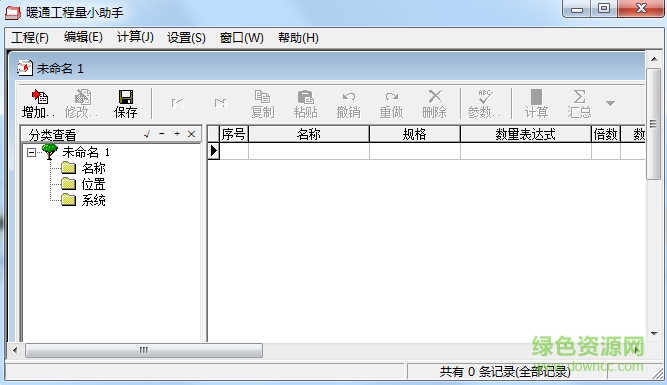Screen dimensions: 667x385
Task: Click the 汇总 (Summary) sigma icon
Action: (x=579, y=103)
